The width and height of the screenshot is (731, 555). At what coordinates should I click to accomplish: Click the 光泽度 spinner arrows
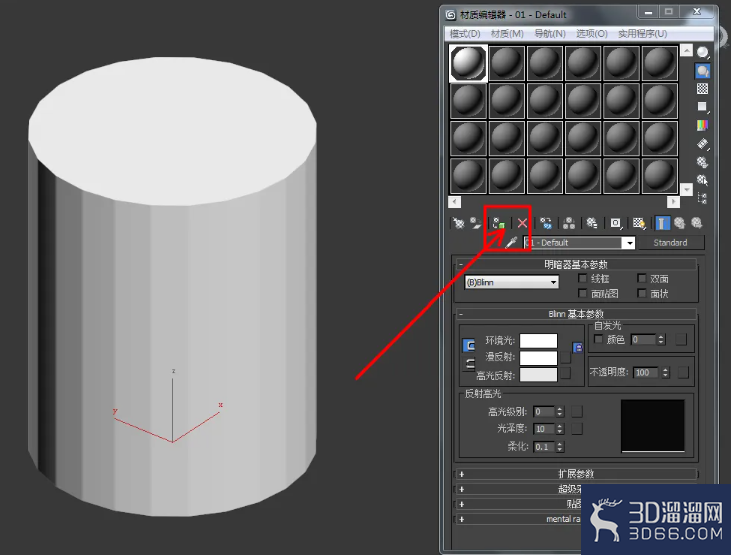tap(560, 429)
